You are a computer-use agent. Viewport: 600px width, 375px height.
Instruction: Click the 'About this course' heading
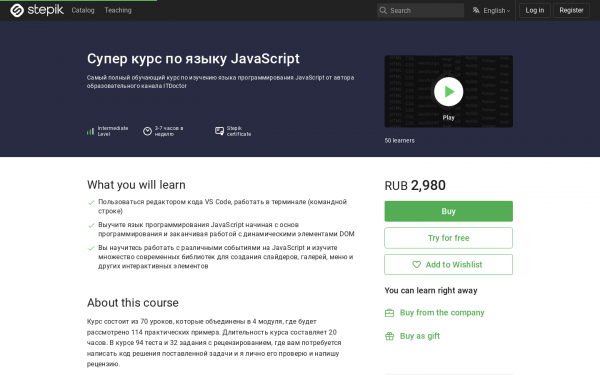point(133,303)
